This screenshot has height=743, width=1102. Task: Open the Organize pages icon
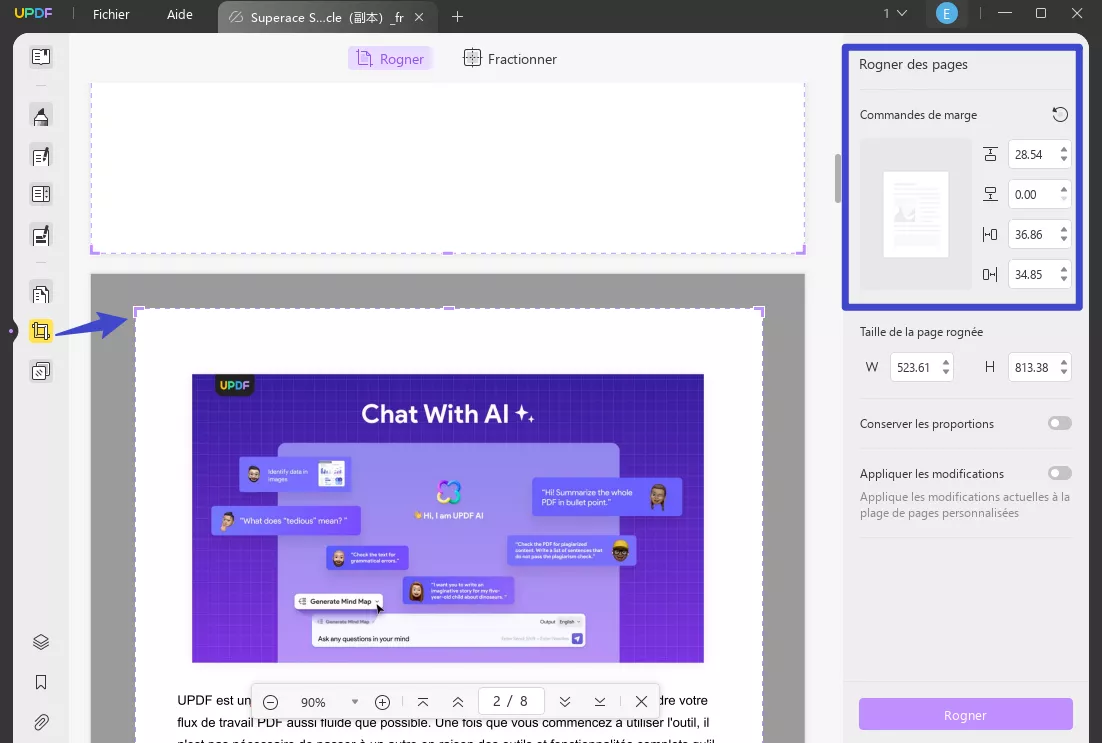tap(41, 293)
